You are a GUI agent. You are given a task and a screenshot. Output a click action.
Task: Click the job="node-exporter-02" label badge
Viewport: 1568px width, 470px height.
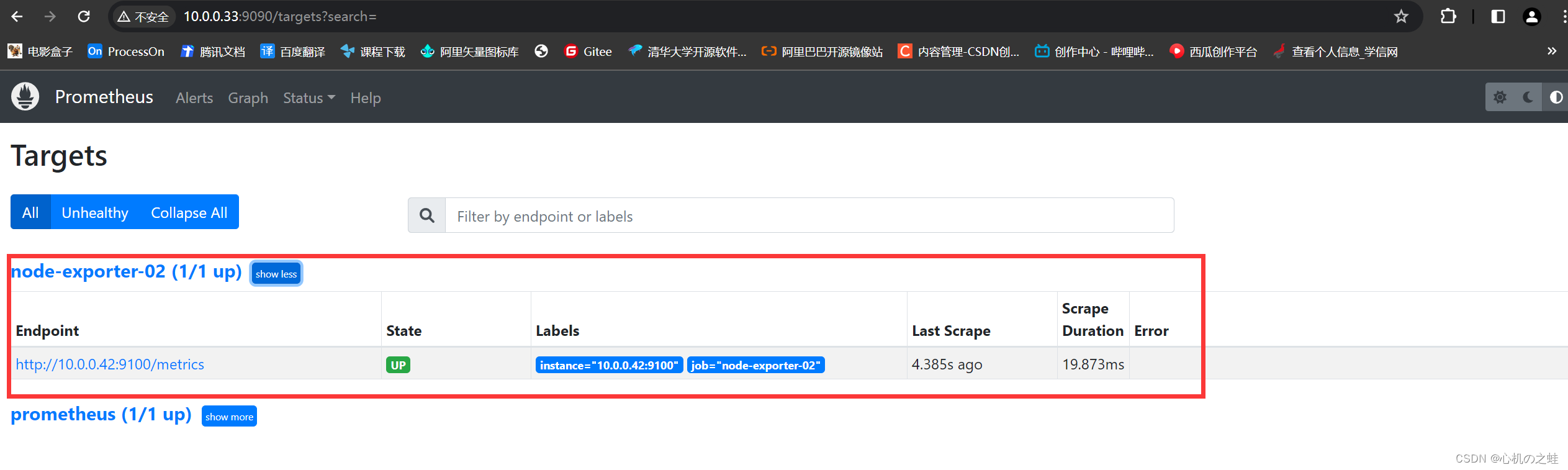[755, 365]
